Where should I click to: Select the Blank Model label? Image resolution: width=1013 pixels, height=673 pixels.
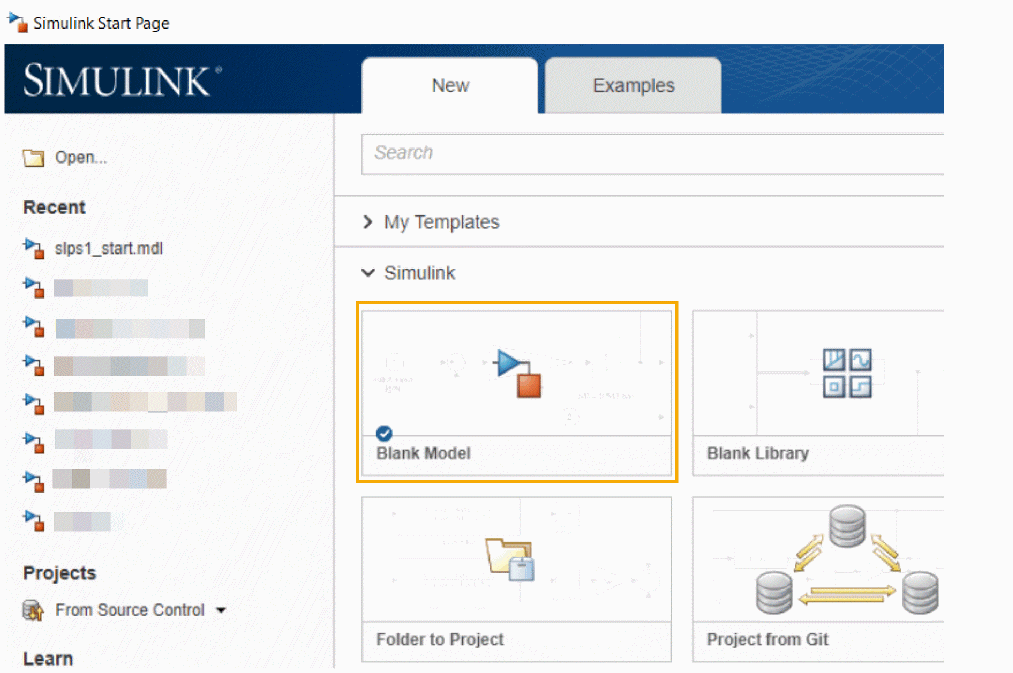(x=423, y=453)
